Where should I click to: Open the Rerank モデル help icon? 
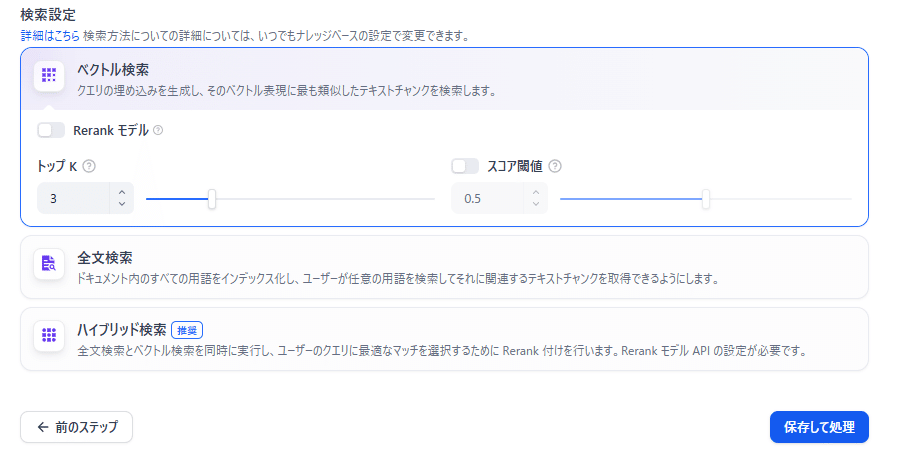(x=158, y=131)
